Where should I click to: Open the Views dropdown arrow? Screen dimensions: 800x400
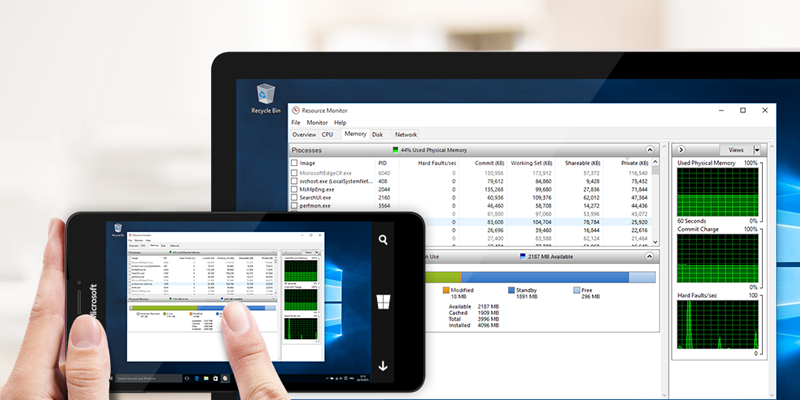coord(757,150)
